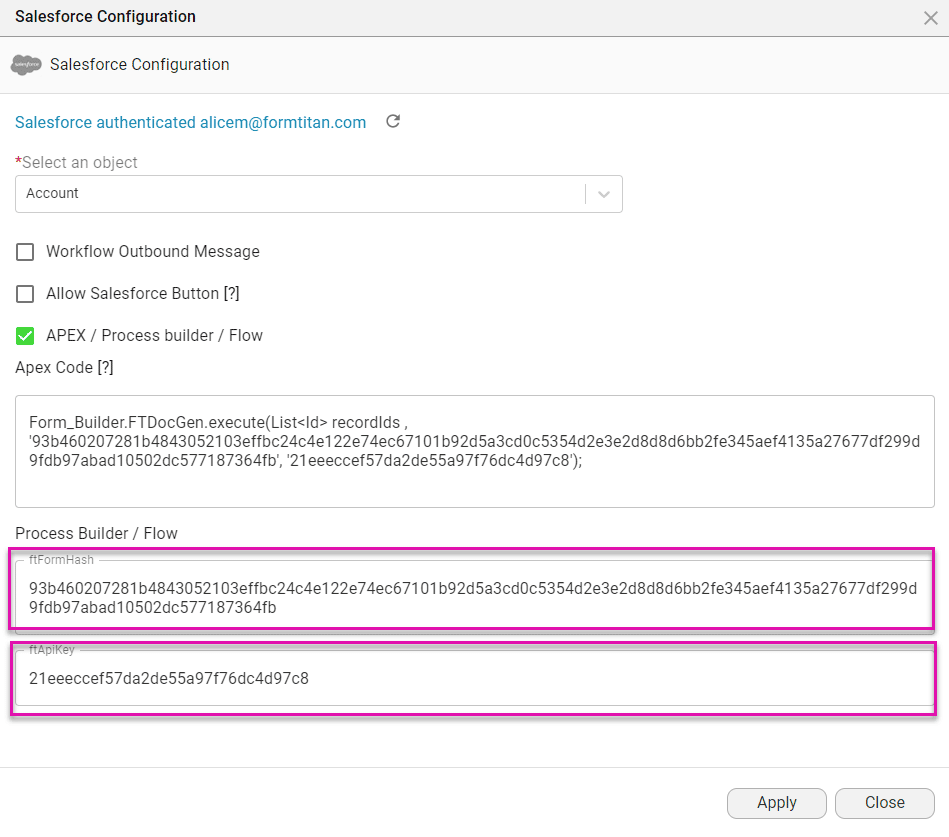Uncheck APEX / Process builder / Flow
The image size is (949, 837).
[25, 336]
